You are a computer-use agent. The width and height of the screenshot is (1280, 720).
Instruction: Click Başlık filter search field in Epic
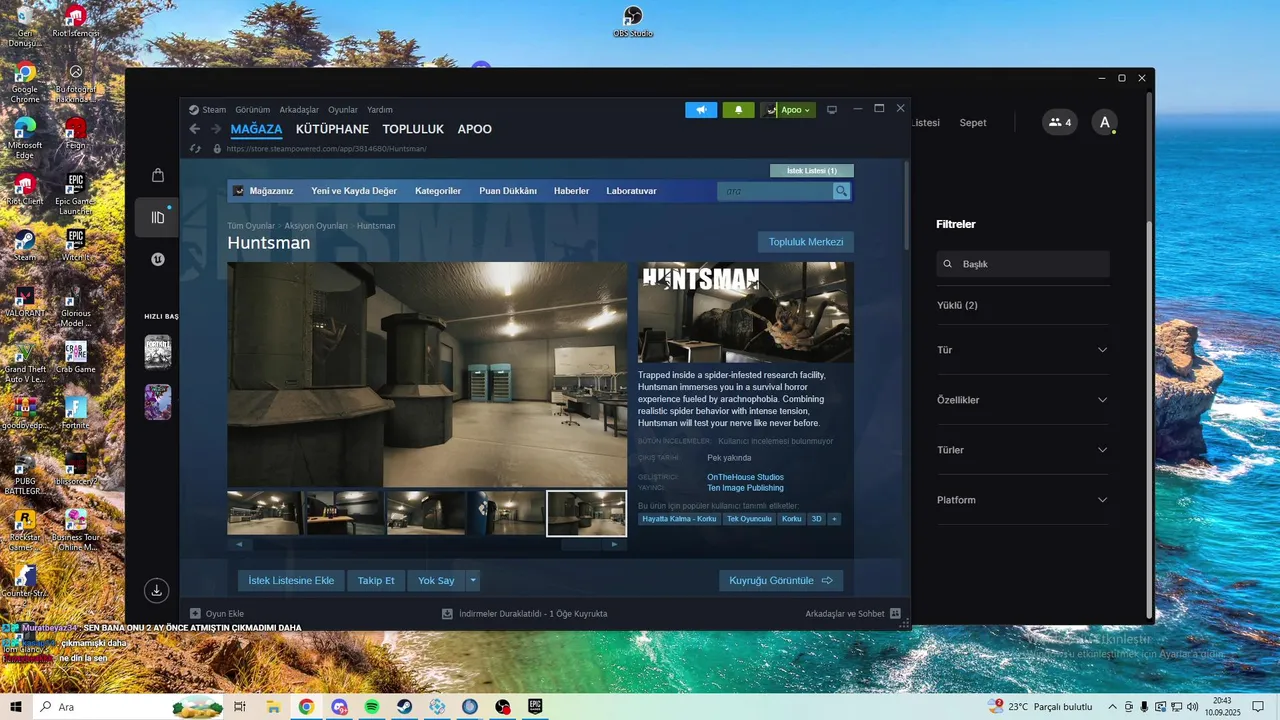point(1023,264)
